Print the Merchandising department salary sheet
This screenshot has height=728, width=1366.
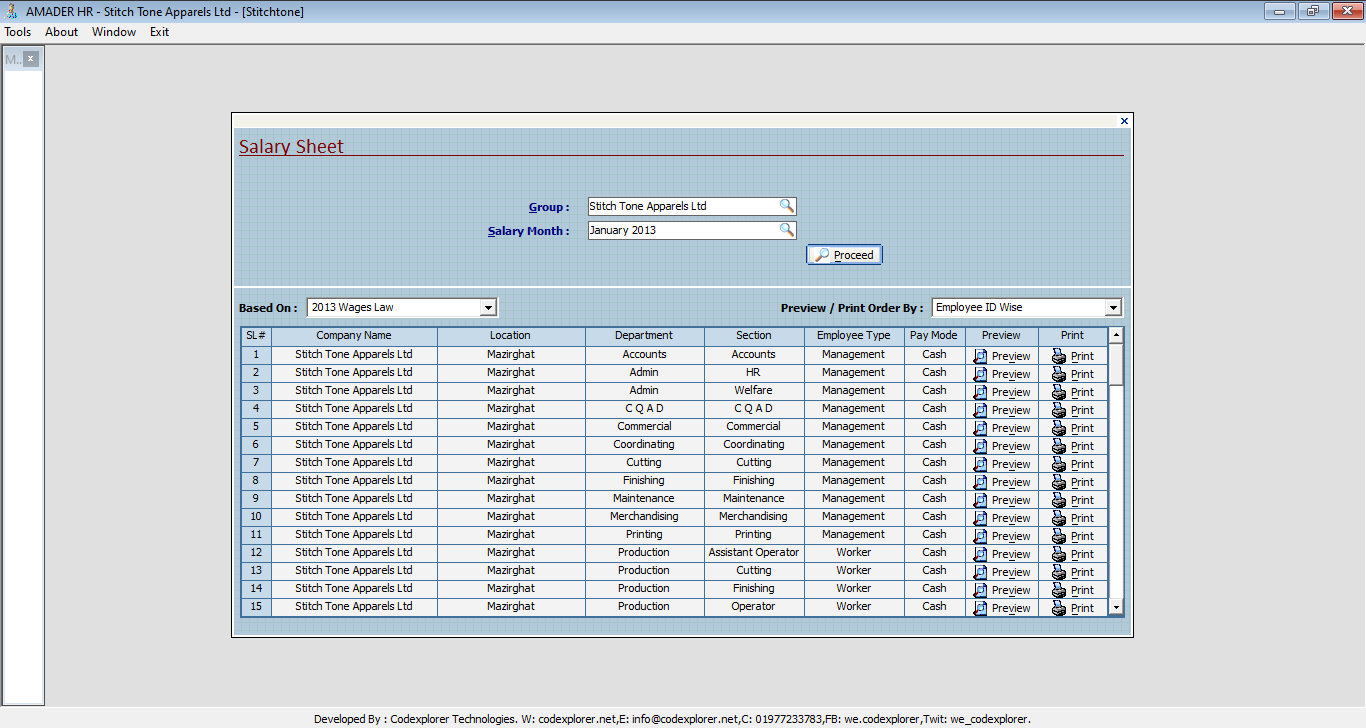click(x=1073, y=518)
